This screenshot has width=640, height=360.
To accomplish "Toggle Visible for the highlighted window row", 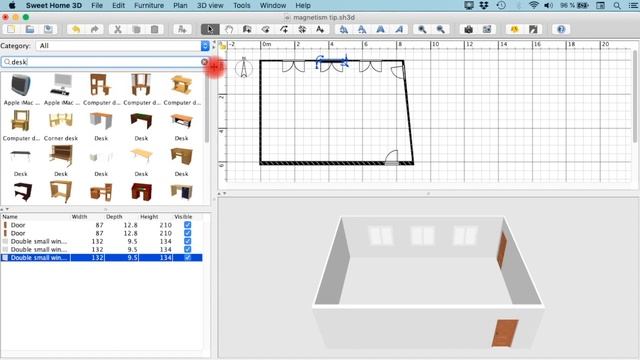I will coord(187,258).
